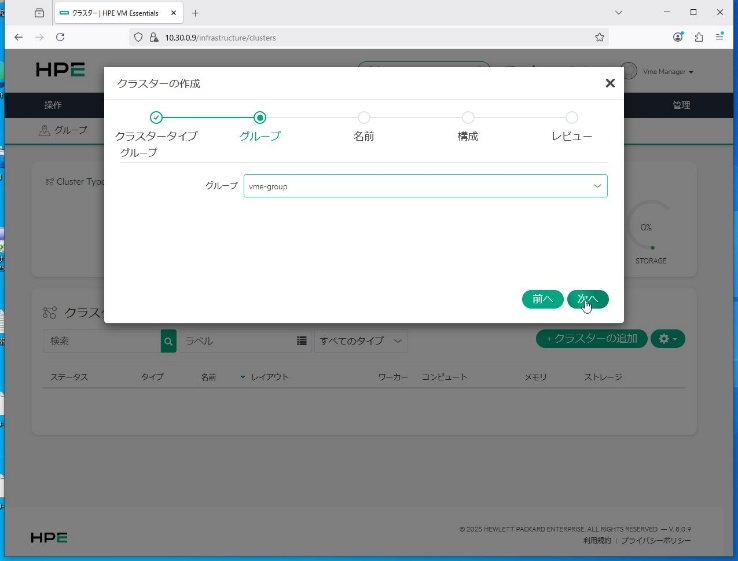Open the gear settings dropdown beside クラスターの追加

point(668,339)
